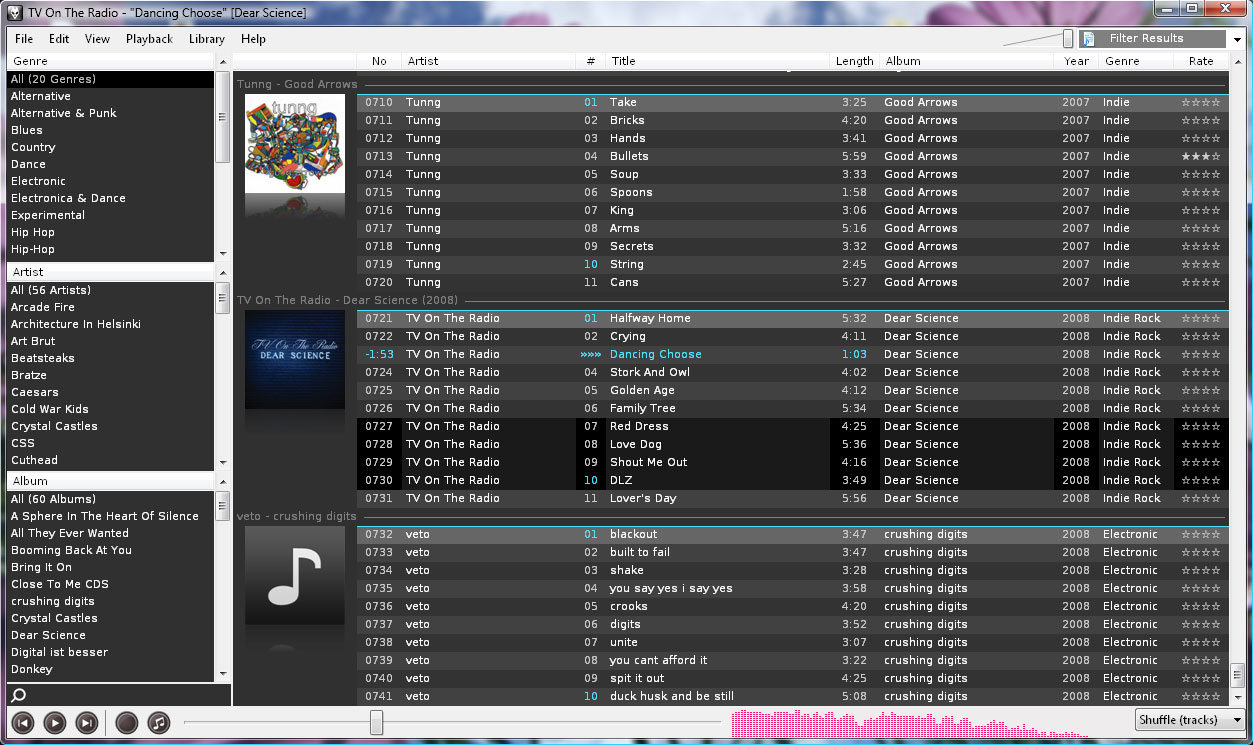
Task: Click the Next track button
Action: point(88,722)
